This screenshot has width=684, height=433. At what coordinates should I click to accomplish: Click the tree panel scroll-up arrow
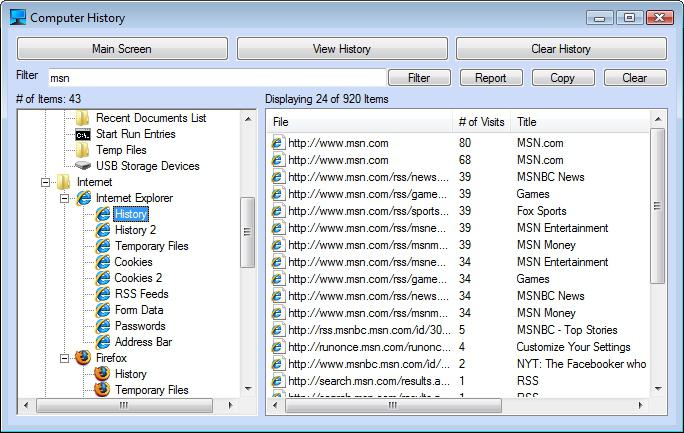[x=248, y=119]
